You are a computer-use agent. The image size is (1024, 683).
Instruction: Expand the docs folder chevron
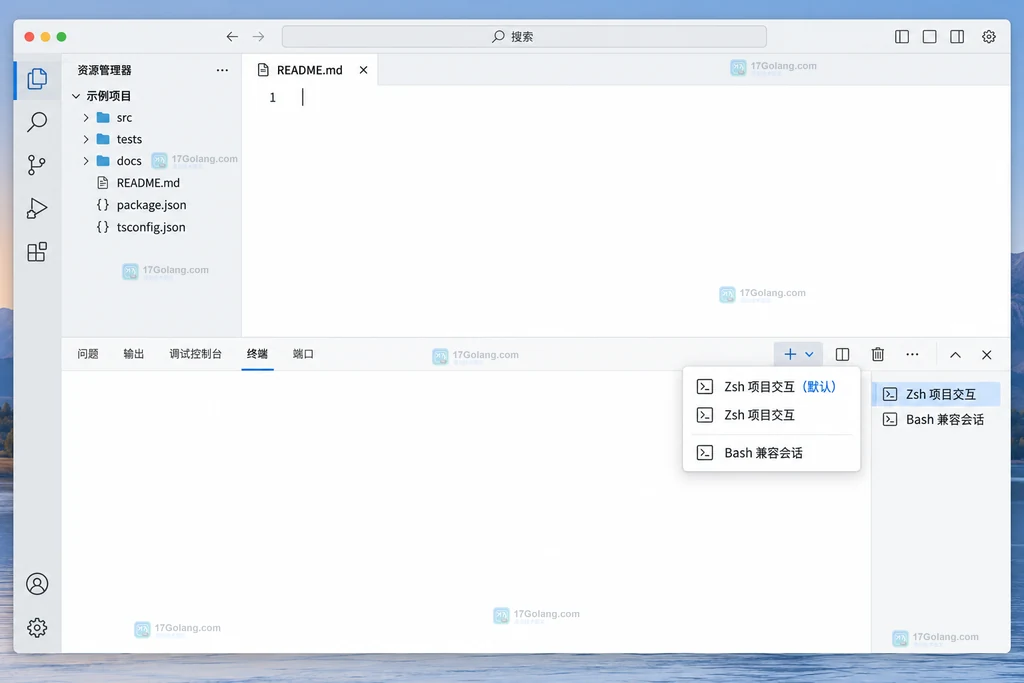86,161
